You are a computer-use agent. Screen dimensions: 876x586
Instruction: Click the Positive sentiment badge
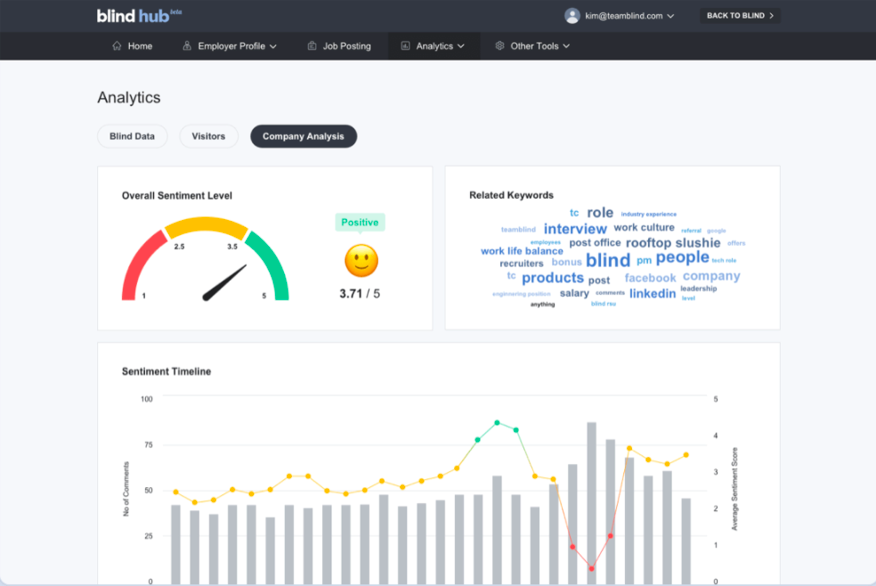[x=360, y=222]
